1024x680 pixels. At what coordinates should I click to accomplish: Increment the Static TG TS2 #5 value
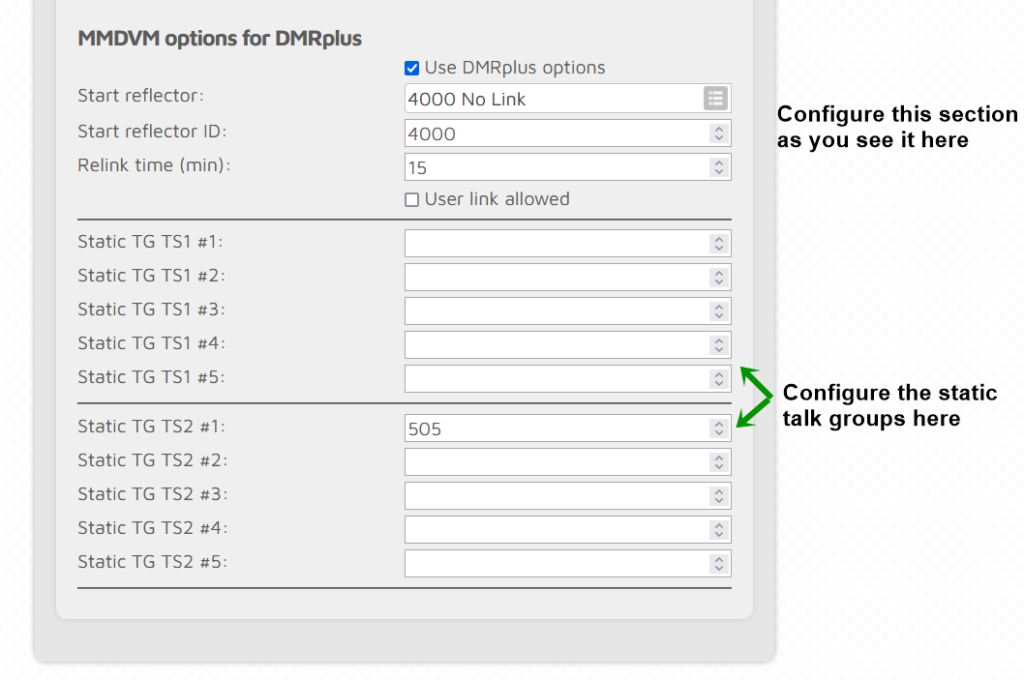[x=718, y=559]
